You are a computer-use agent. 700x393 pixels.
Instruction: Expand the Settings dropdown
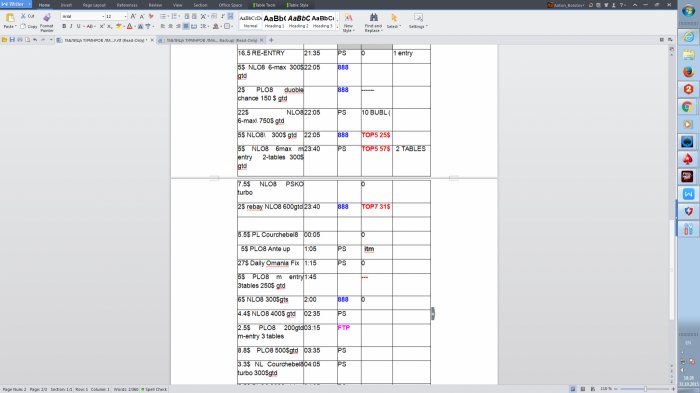(418, 21)
